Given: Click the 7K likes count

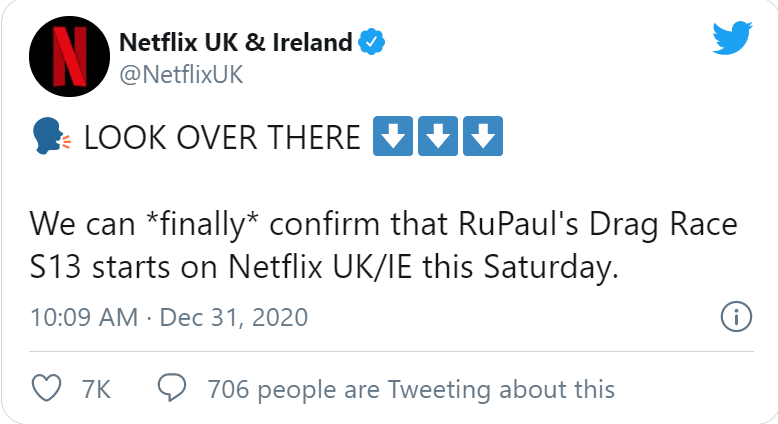Looking at the screenshot, I should coord(95,388).
